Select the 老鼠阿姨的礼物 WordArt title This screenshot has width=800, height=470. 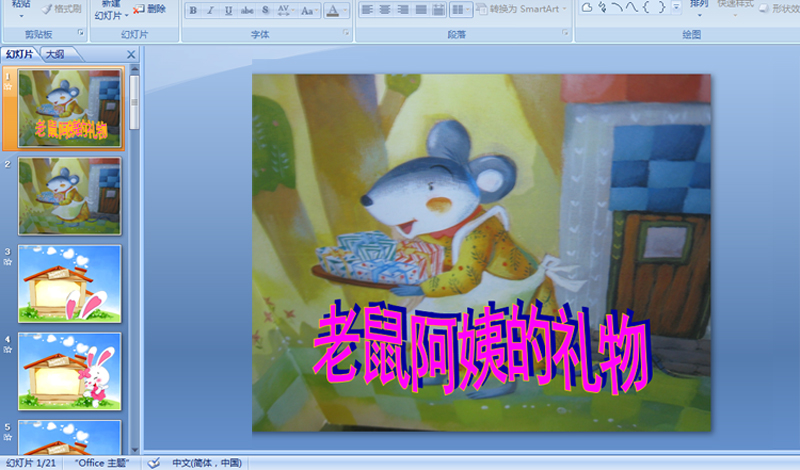[482, 348]
